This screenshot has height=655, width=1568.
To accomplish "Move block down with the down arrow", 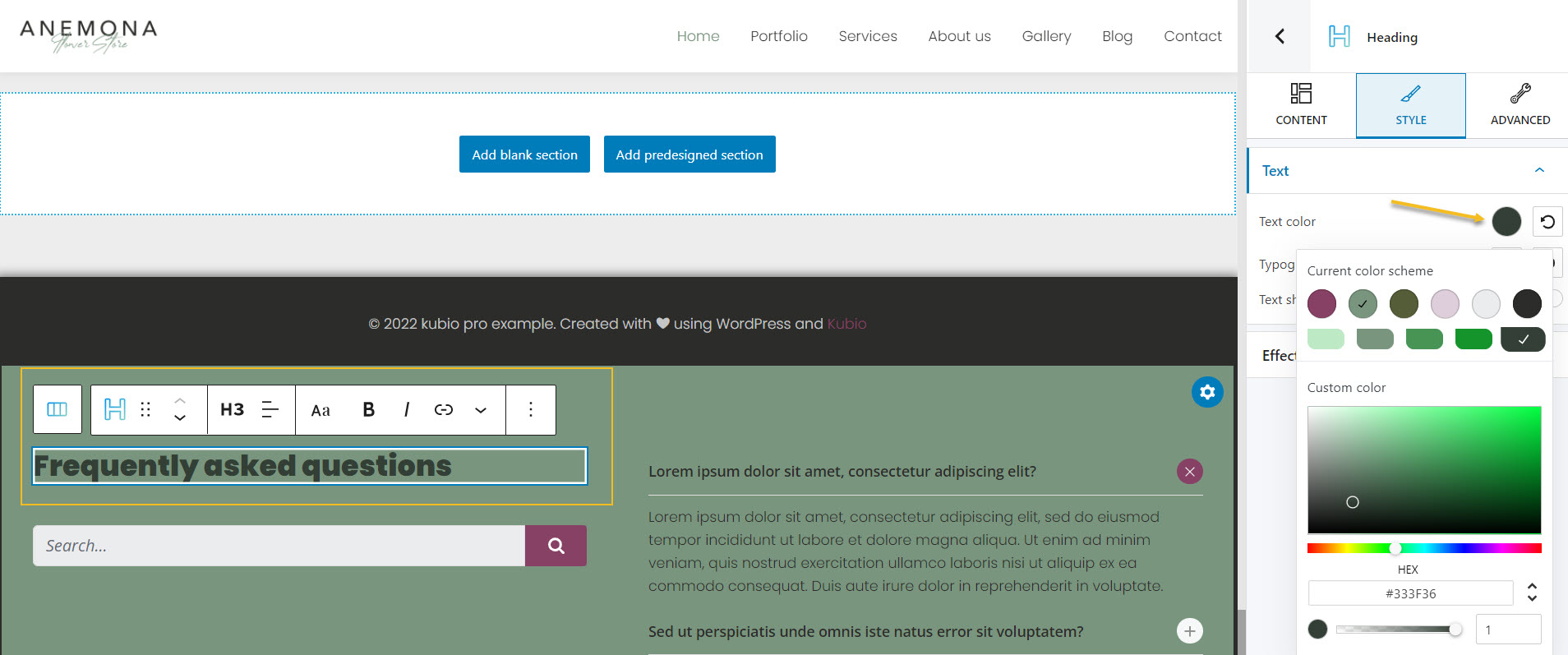I will pyautogui.click(x=180, y=417).
